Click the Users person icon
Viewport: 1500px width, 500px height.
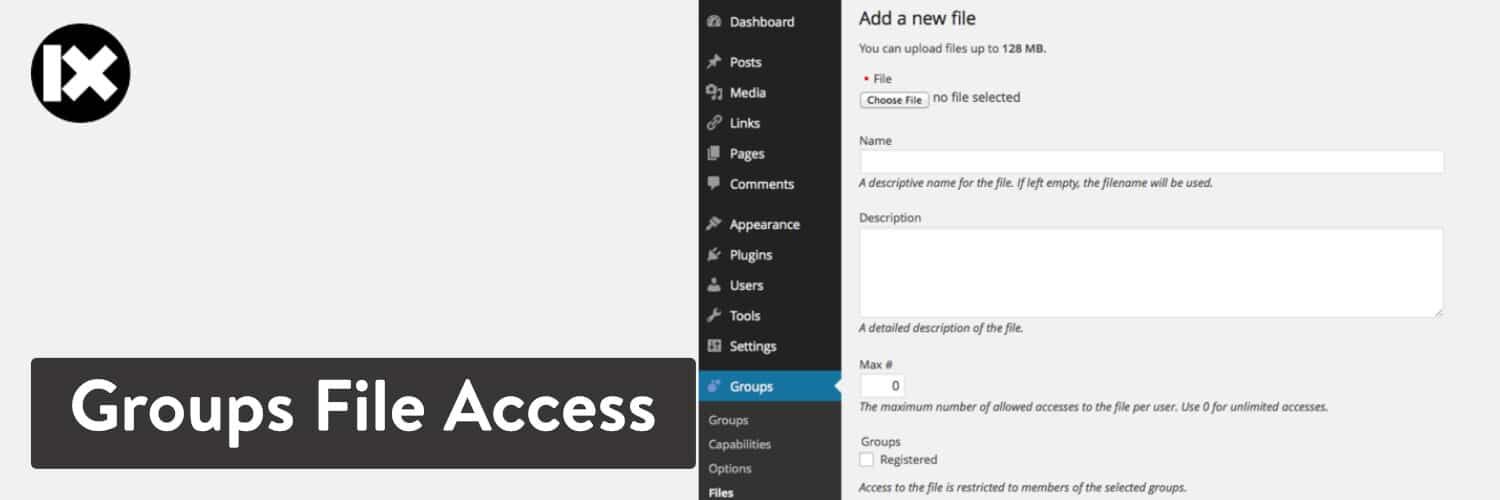(x=714, y=285)
